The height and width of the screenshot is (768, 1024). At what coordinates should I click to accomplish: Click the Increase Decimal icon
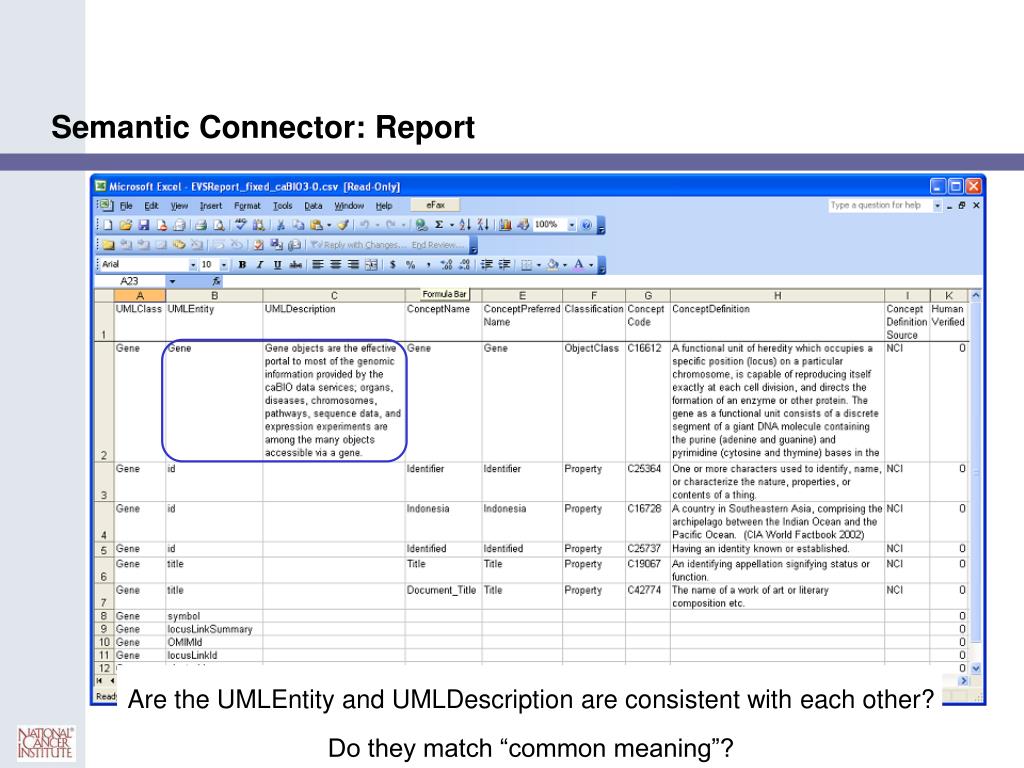447,264
